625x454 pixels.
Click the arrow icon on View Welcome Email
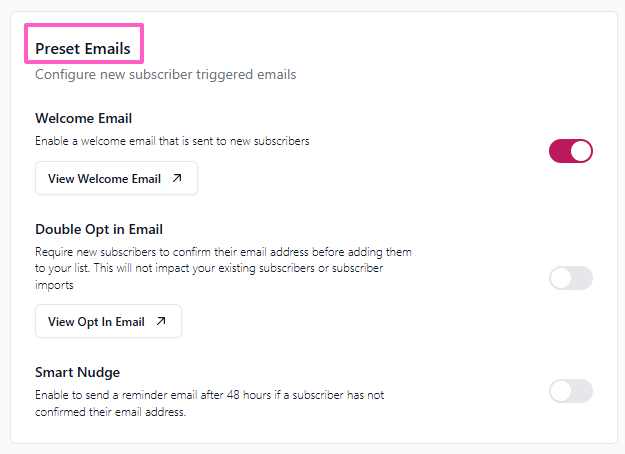pos(177,179)
